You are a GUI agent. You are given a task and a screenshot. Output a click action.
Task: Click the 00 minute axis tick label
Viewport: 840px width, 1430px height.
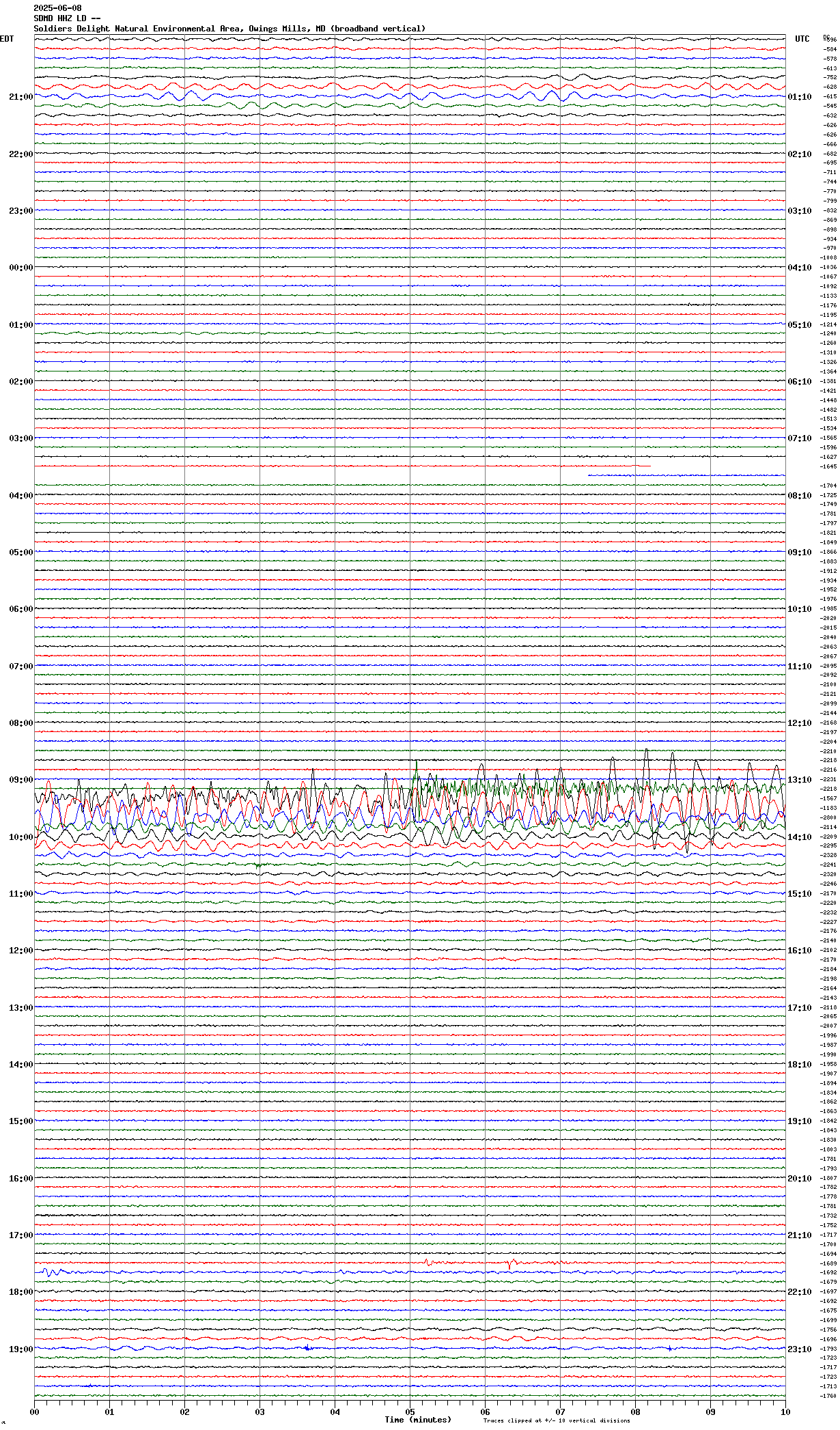click(34, 1412)
